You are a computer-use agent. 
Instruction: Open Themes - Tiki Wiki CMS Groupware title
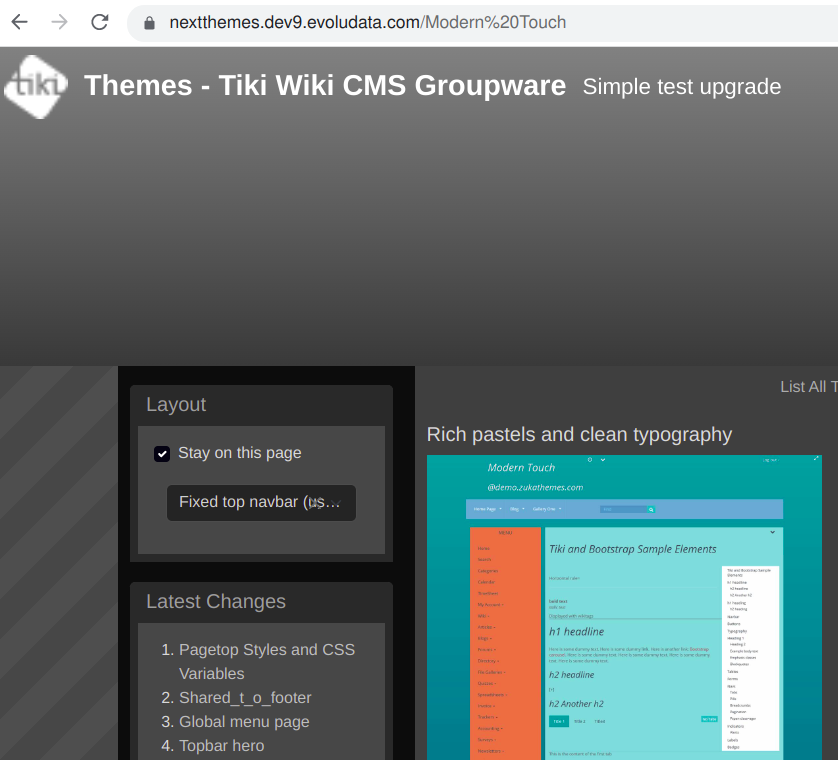pos(325,86)
